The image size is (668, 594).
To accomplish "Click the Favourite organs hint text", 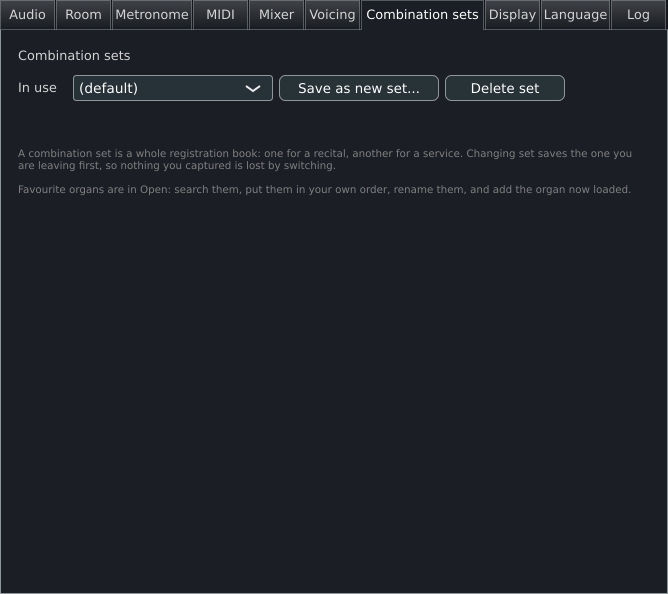I will [324, 189].
